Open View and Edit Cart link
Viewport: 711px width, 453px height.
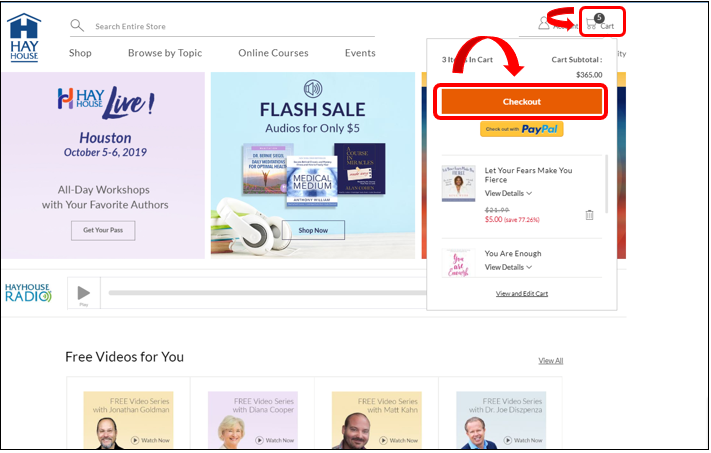coord(522,294)
